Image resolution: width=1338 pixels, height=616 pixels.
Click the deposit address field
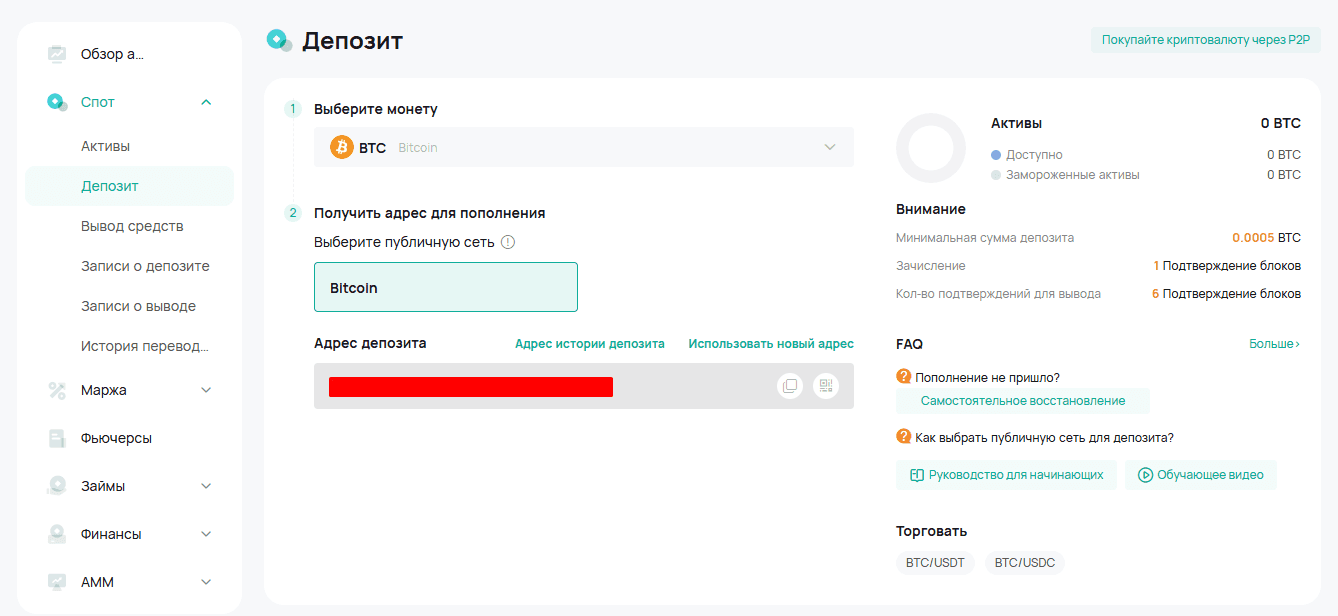point(584,386)
